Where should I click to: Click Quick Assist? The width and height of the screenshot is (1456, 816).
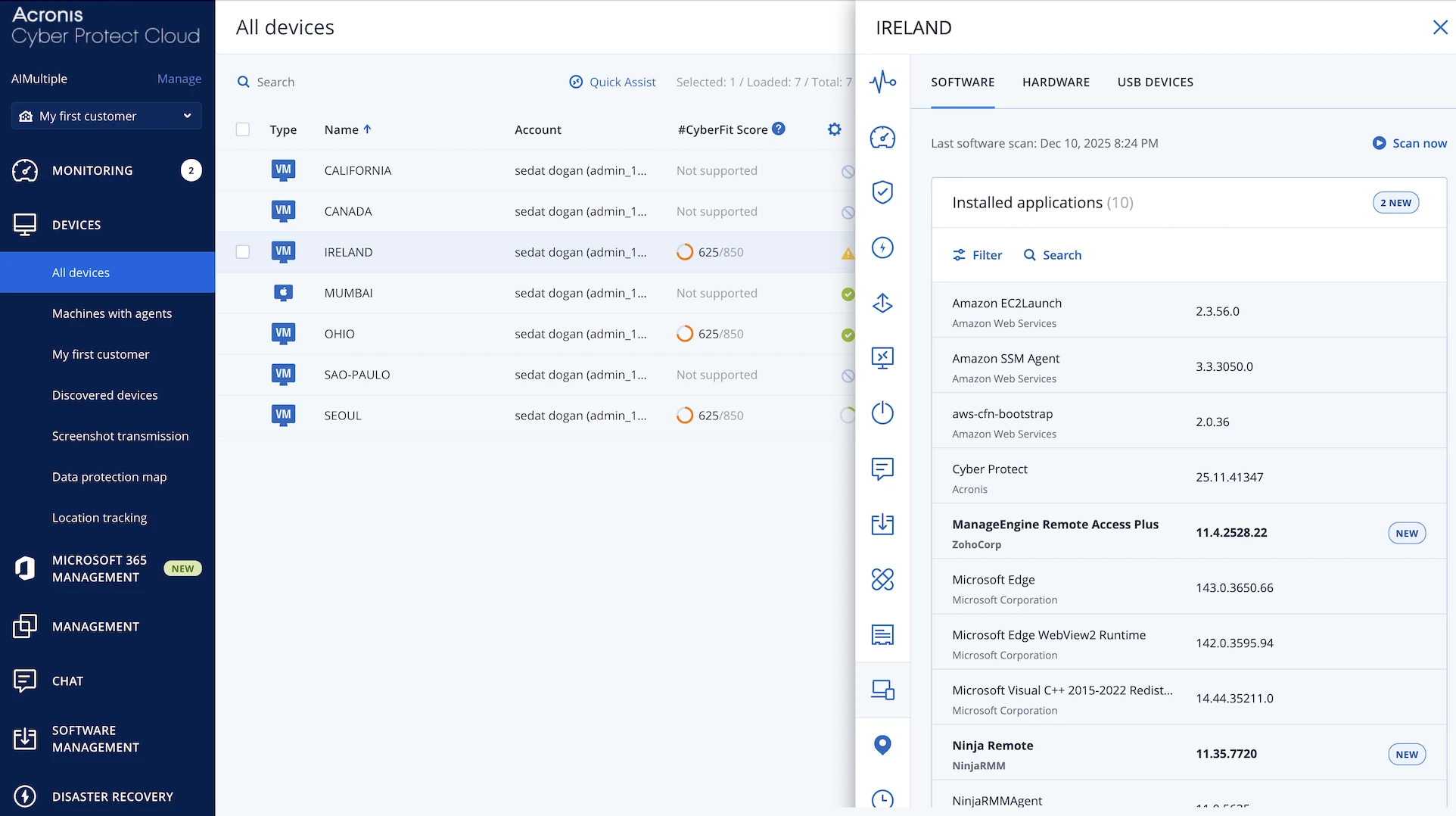612,82
